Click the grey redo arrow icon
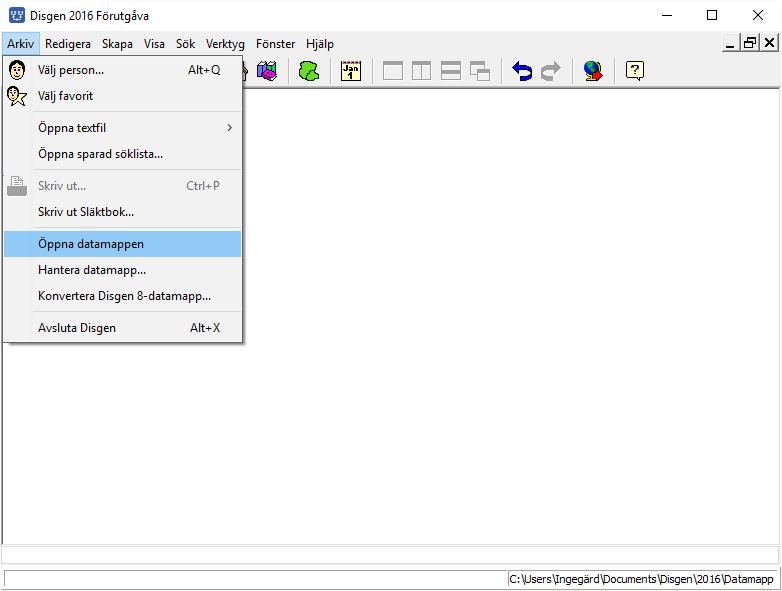Screen dimensions: 782x591 click(x=551, y=71)
